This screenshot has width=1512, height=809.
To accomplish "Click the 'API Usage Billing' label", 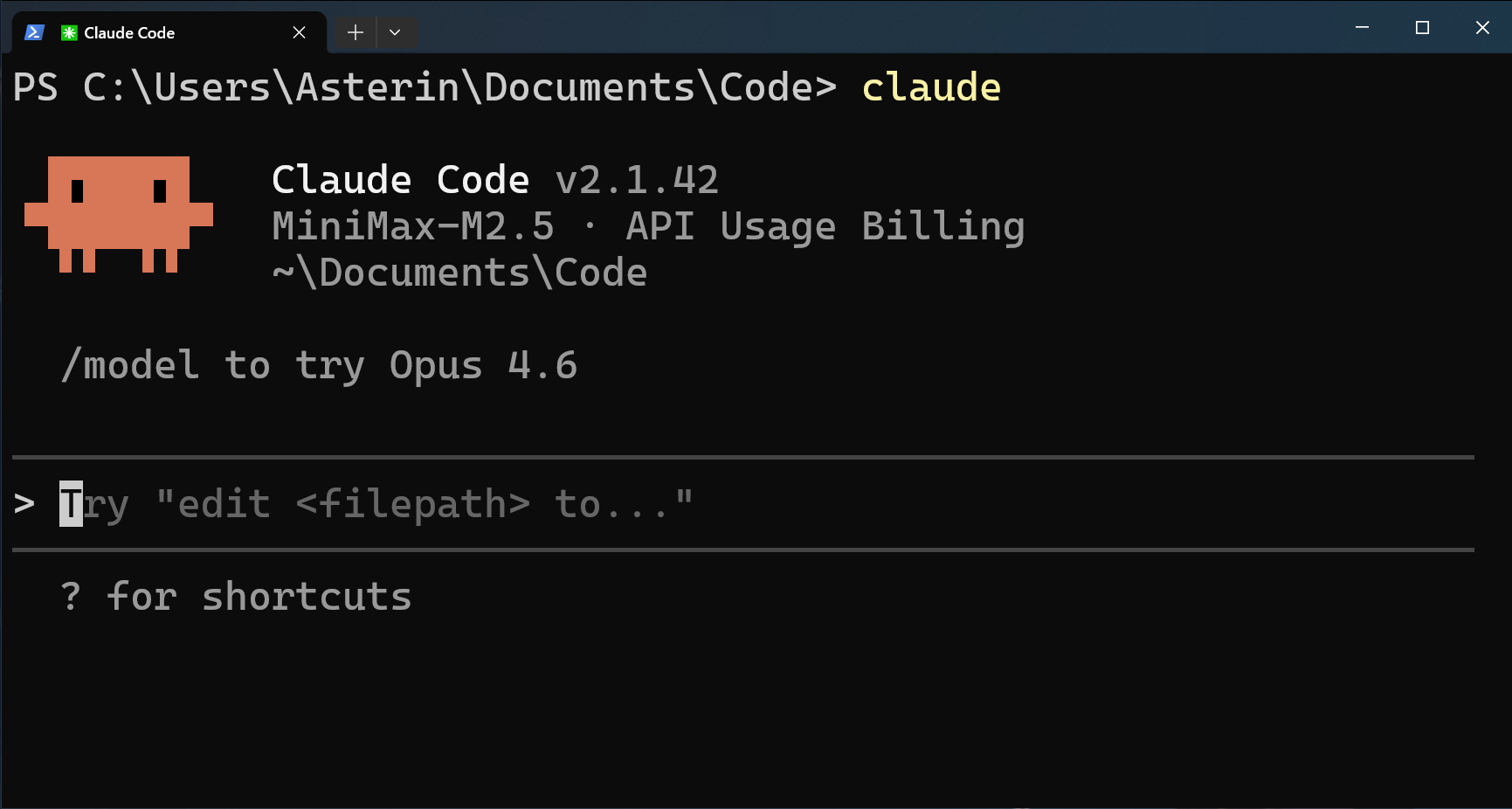I will pyautogui.click(x=825, y=226).
